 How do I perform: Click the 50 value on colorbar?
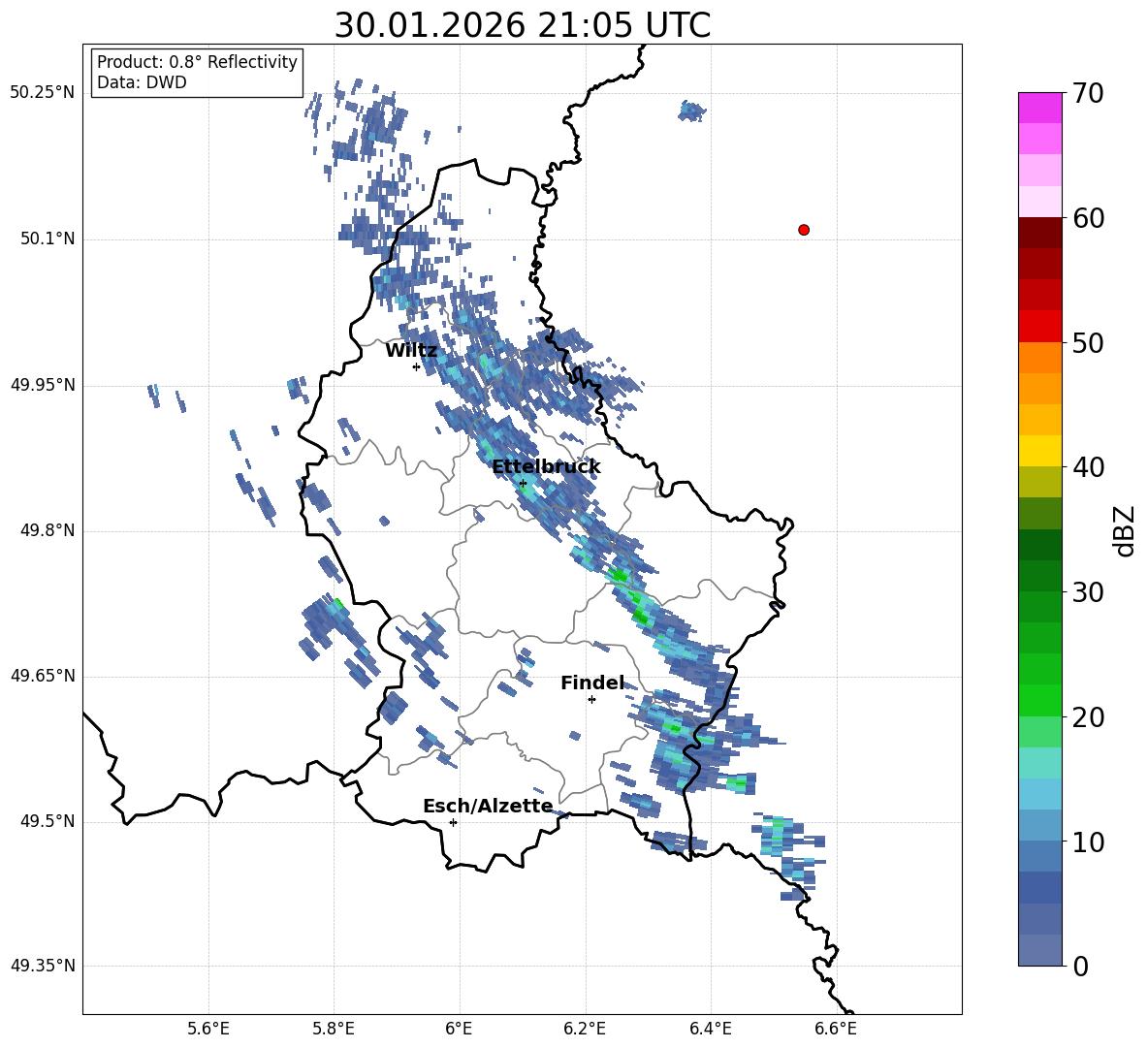click(1088, 343)
